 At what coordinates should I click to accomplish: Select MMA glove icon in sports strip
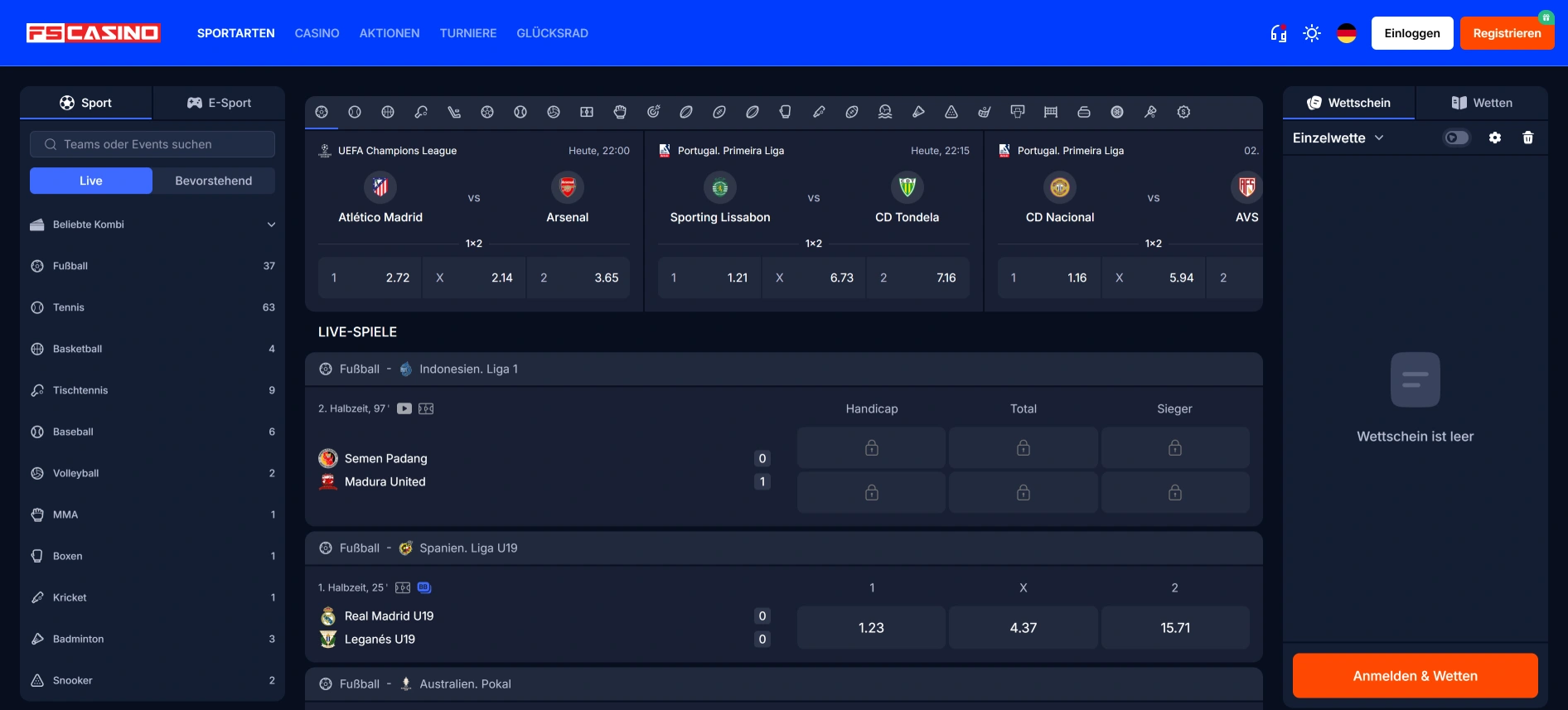tap(620, 112)
